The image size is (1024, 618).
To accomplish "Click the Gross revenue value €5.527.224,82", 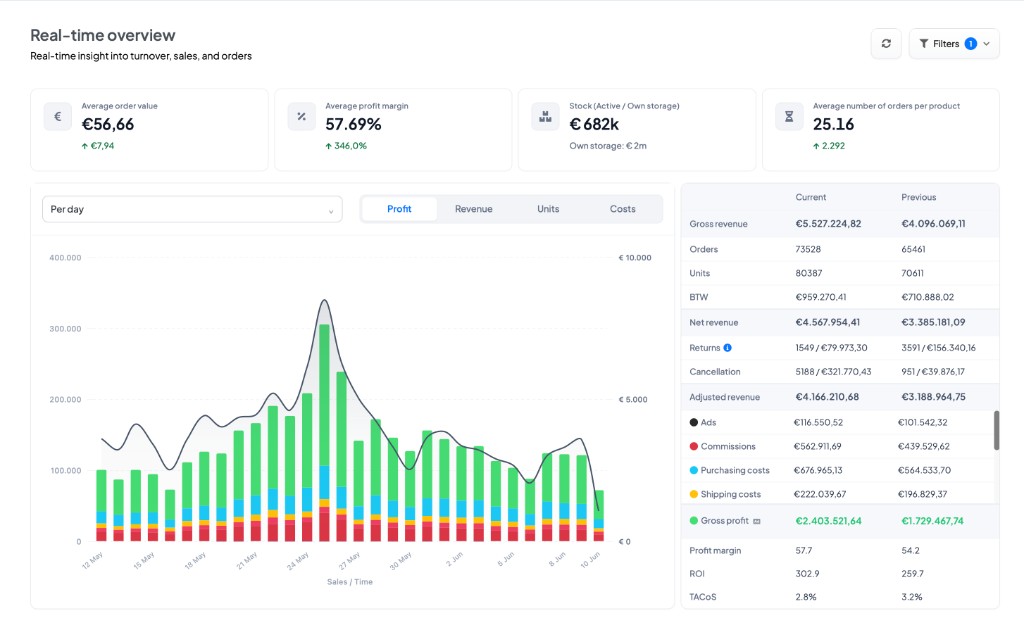I will coord(828,224).
